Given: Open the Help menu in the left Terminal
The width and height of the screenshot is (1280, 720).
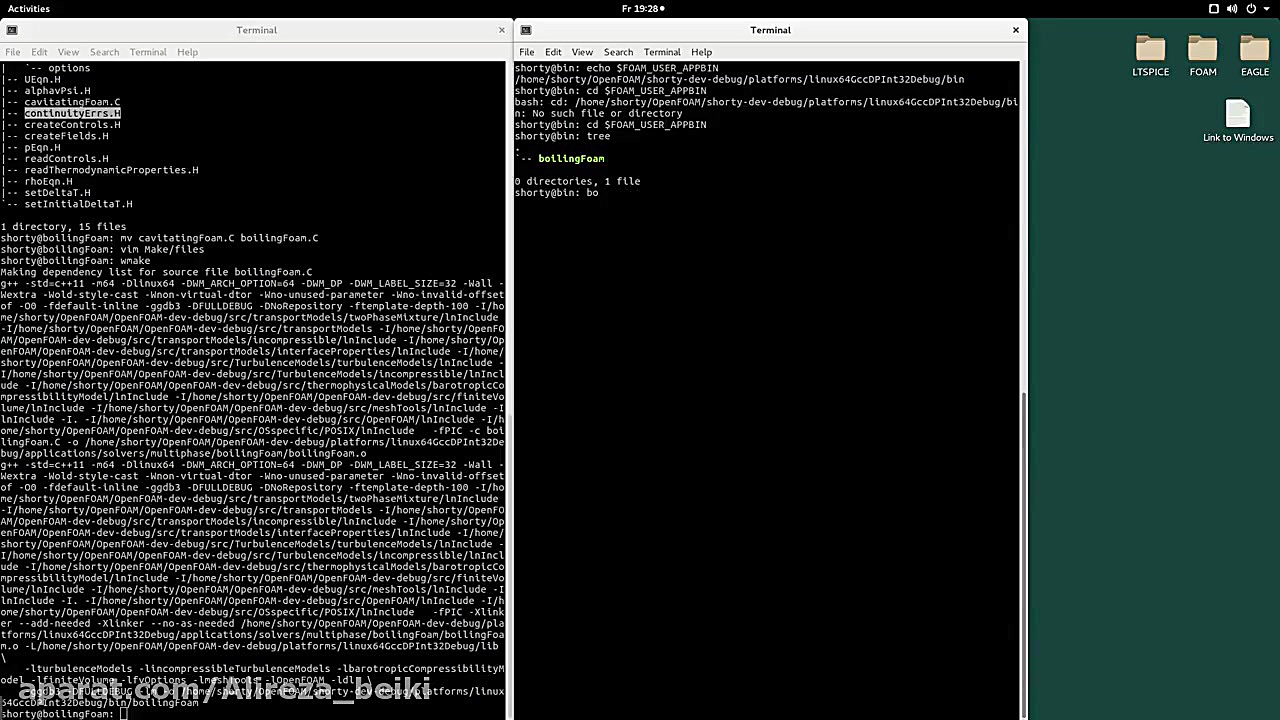Looking at the screenshot, I should [x=187, y=52].
